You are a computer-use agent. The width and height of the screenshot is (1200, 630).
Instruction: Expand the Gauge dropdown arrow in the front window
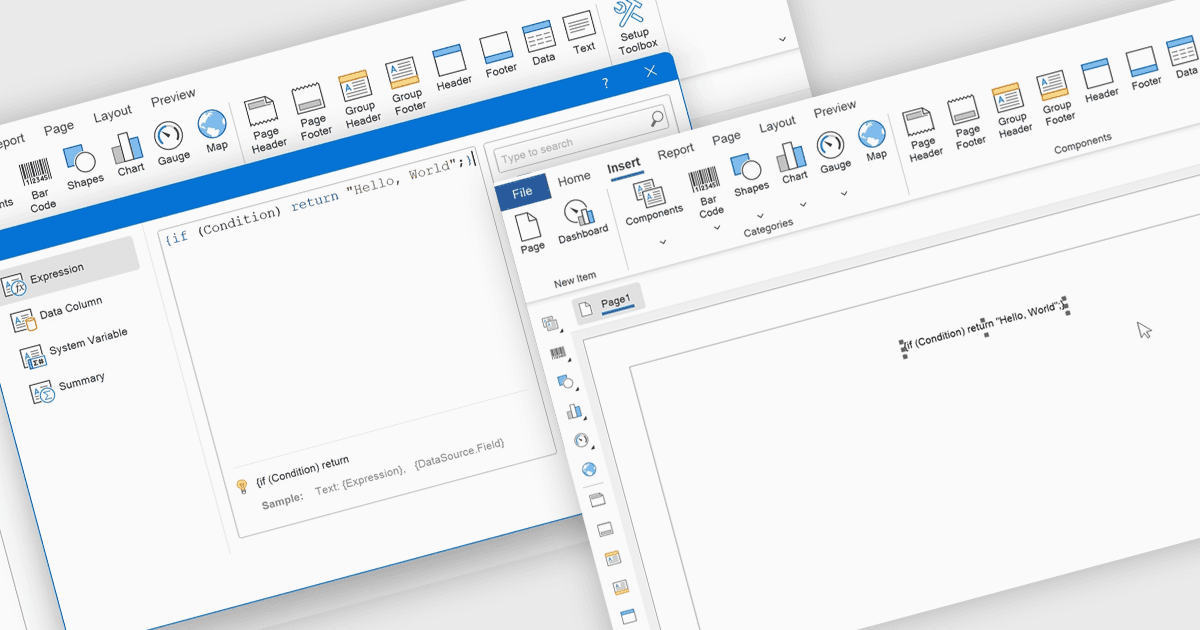843,192
